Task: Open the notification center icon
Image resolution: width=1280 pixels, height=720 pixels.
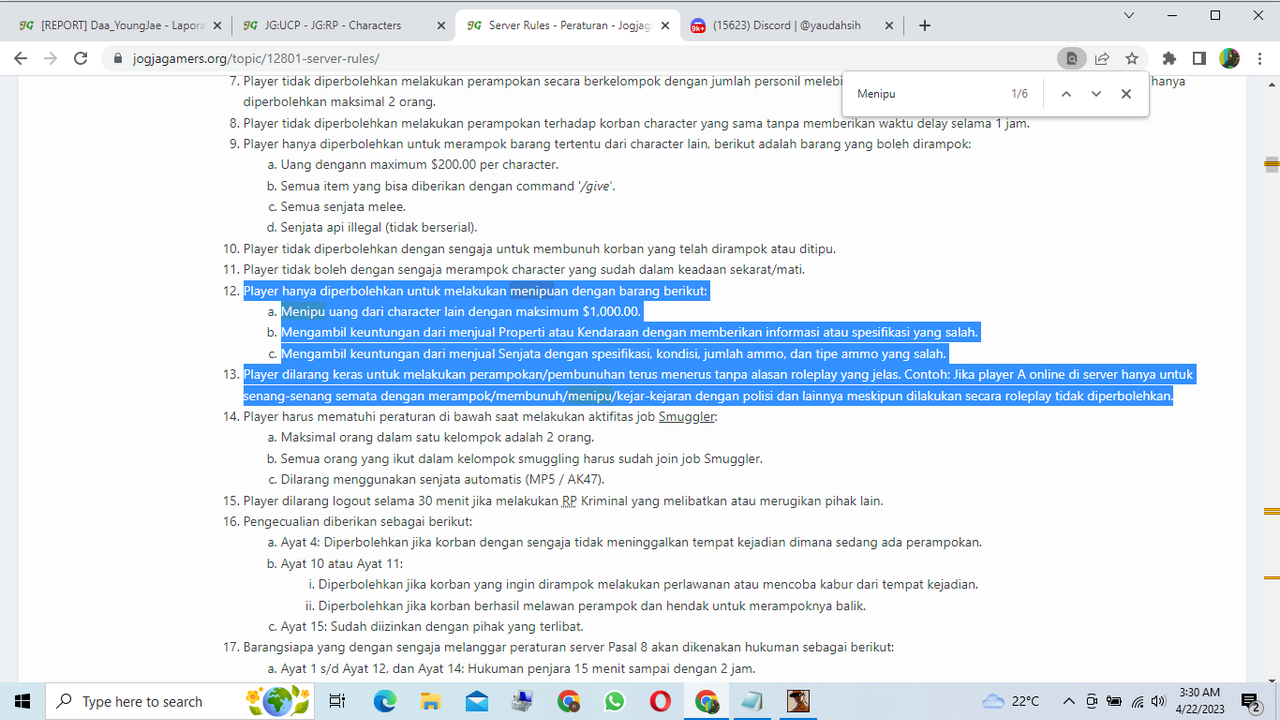Action: [1250, 701]
